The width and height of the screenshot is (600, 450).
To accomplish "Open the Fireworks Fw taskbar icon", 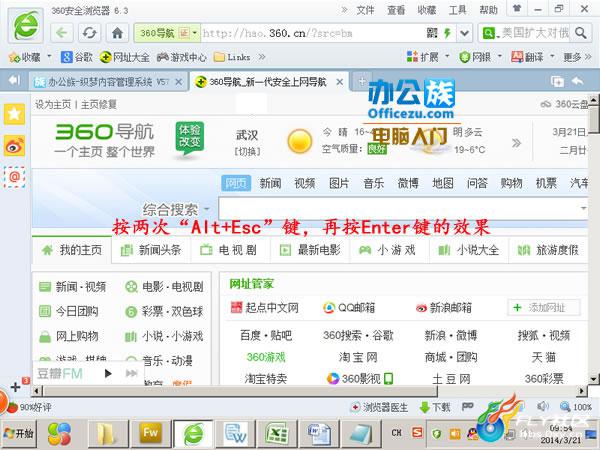I will [150, 433].
